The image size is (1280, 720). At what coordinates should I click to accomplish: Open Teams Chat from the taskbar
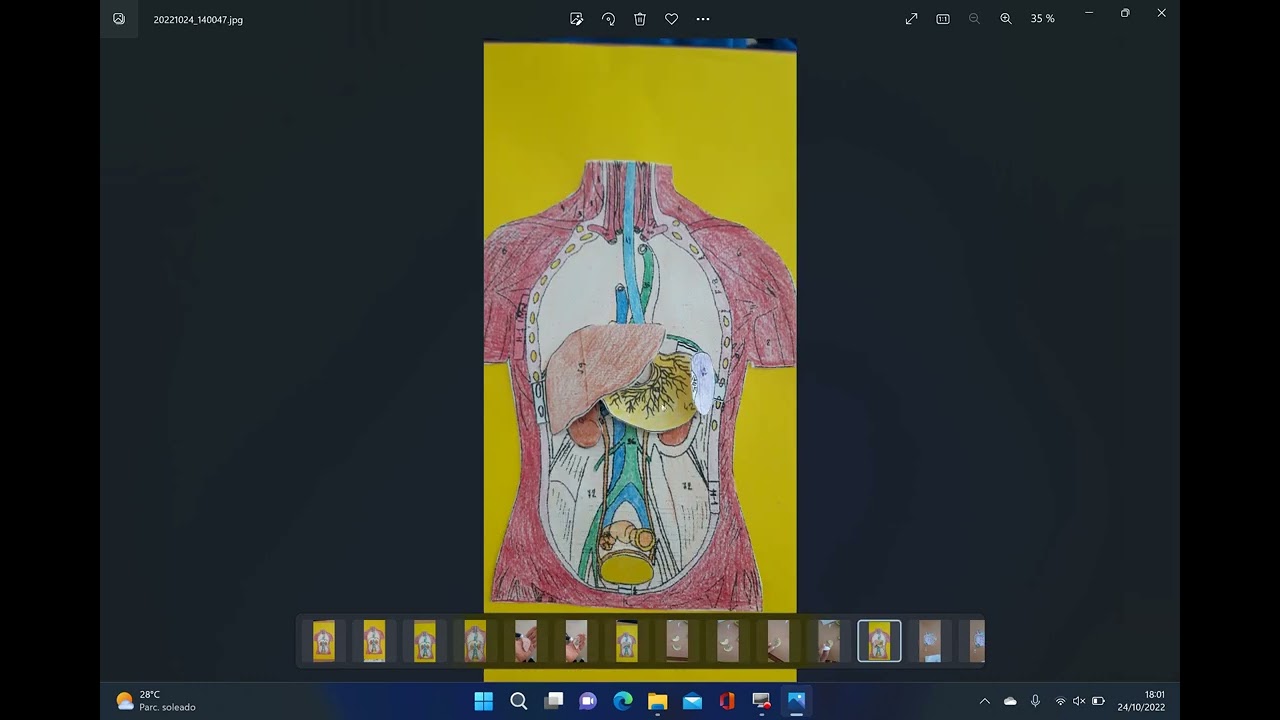coord(588,701)
